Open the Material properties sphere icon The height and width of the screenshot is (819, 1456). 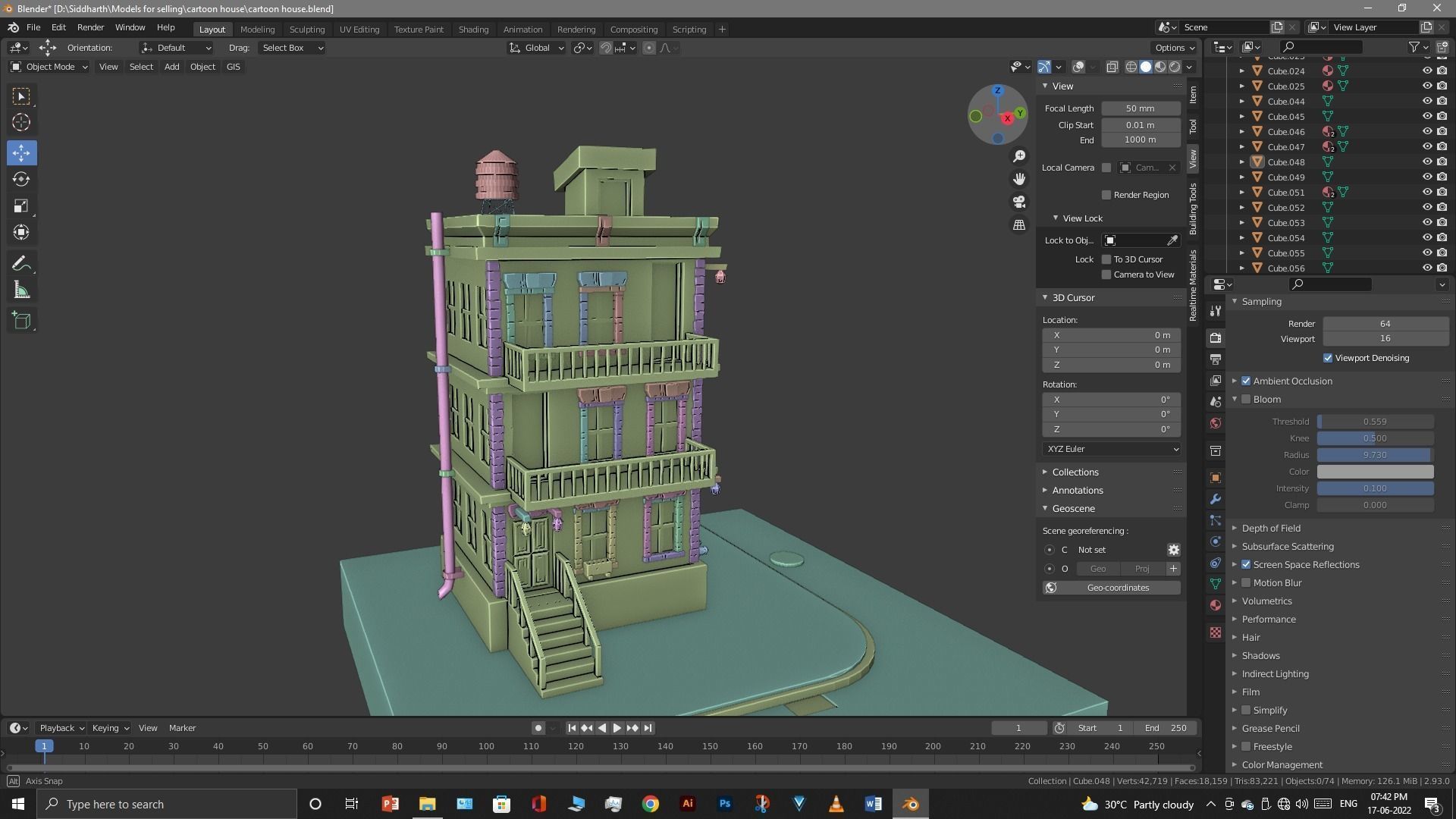1216,605
